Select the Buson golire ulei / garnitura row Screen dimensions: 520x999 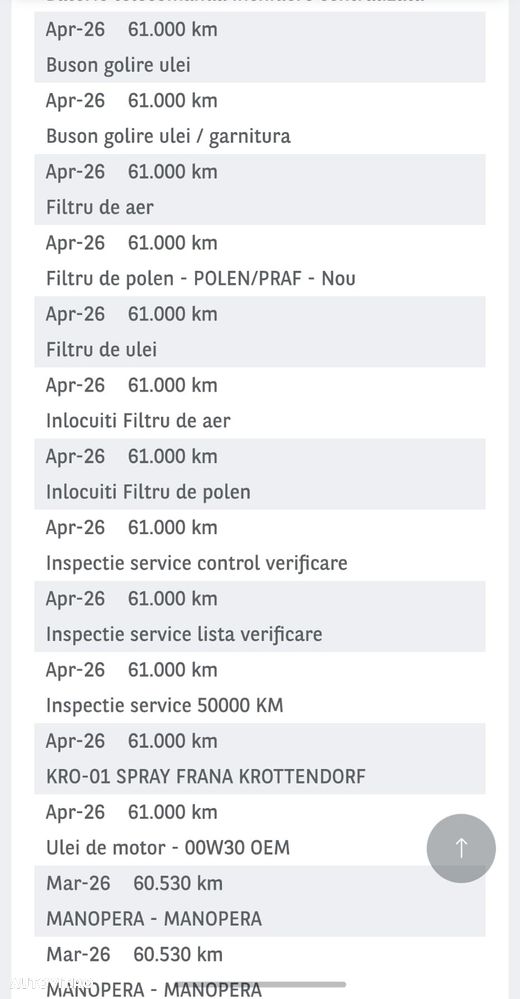click(x=260, y=119)
